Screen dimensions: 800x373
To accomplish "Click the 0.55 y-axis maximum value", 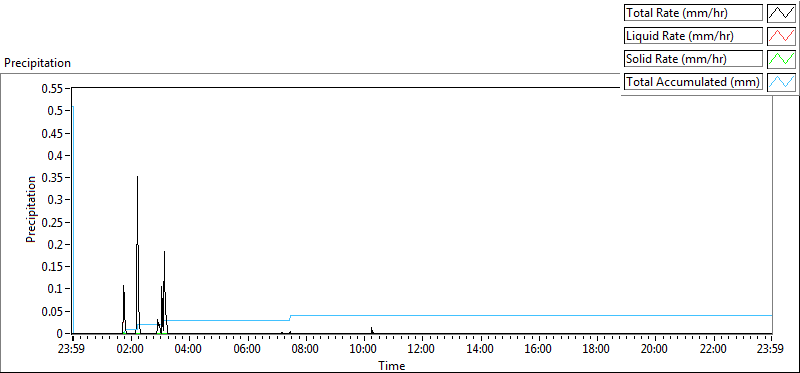I will pos(54,89).
